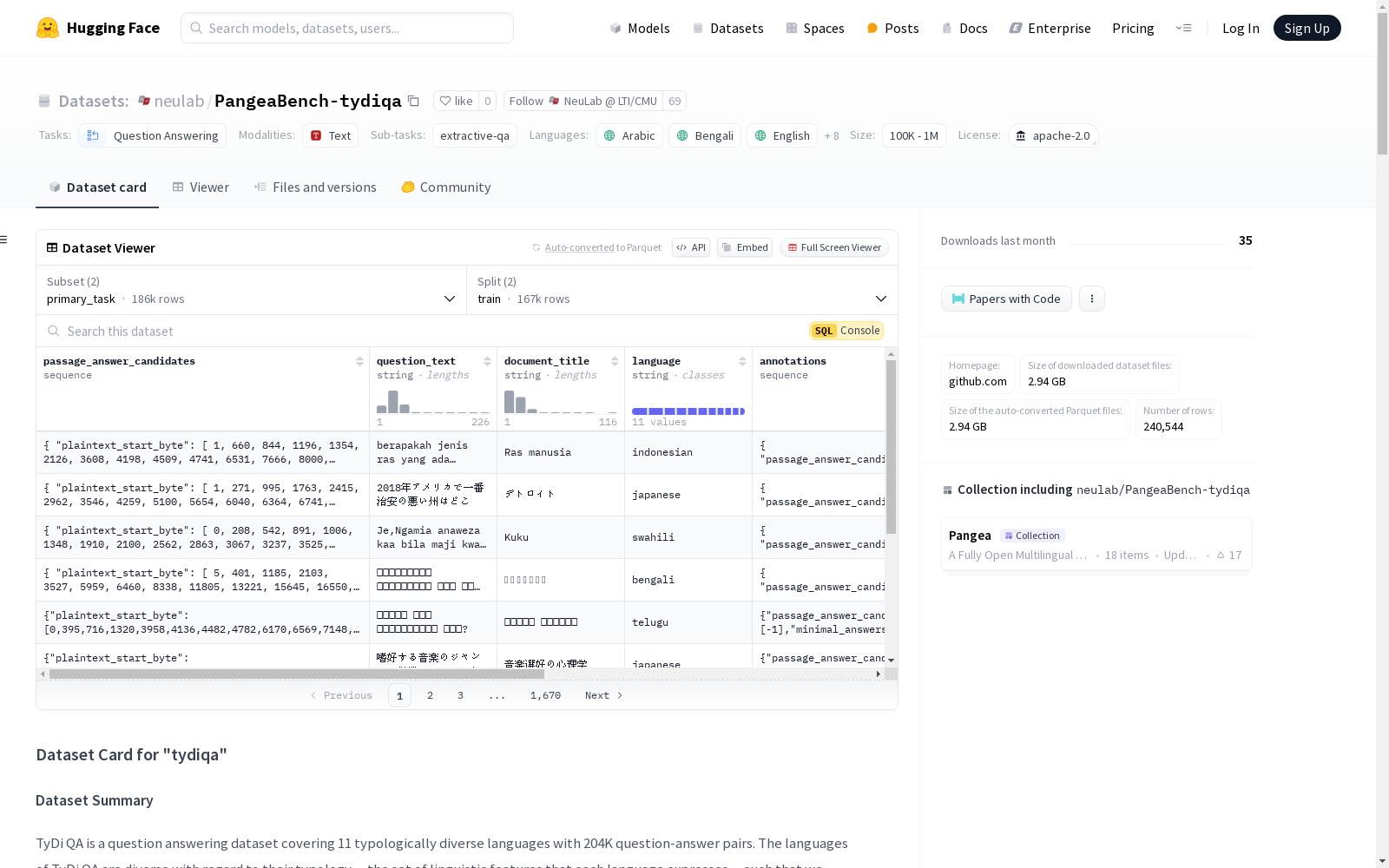
Task: Click the table vertical scrollbar
Action: (x=891, y=447)
